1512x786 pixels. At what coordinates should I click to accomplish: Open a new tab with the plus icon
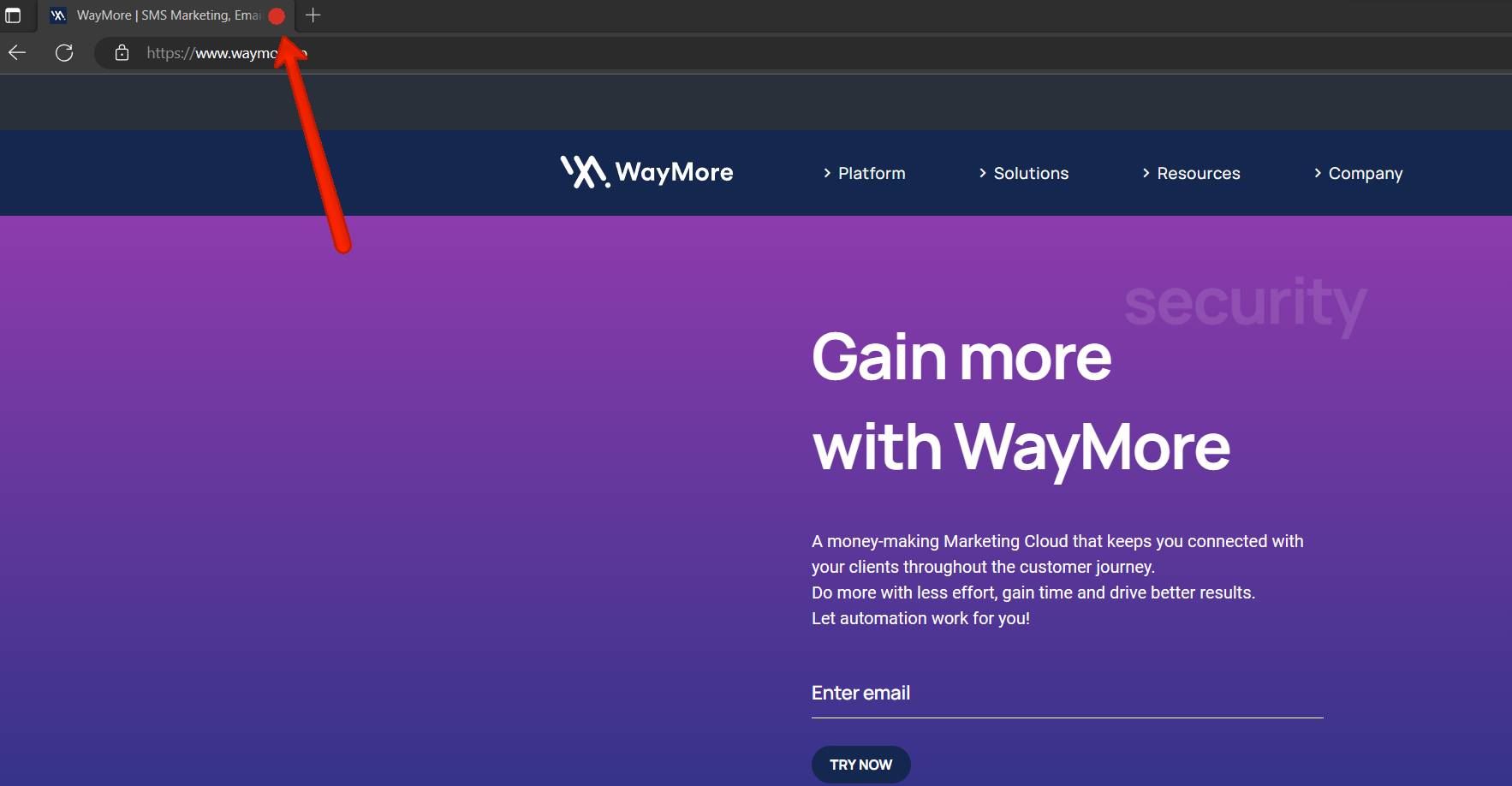click(x=313, y=15)
